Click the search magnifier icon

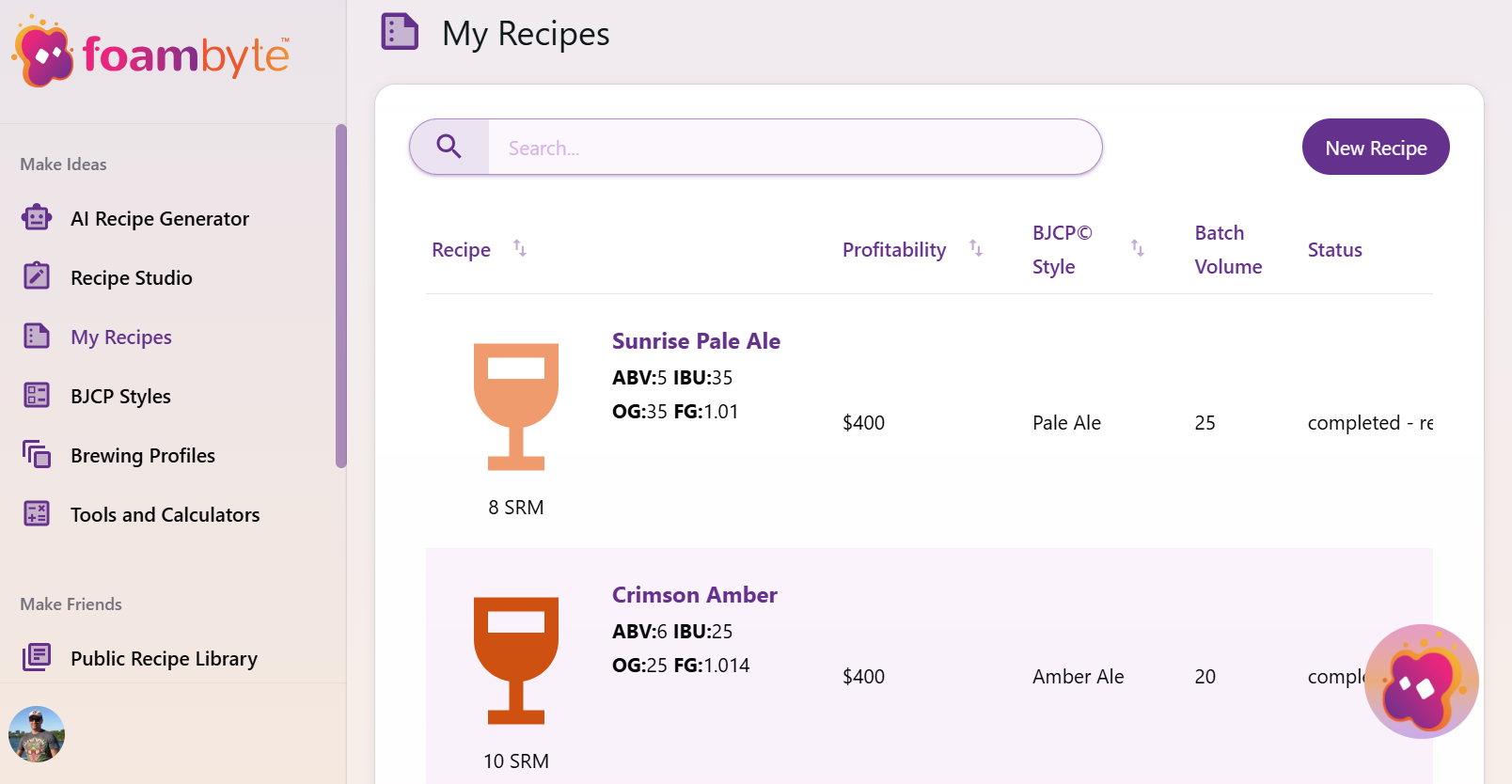pos(449,147)
